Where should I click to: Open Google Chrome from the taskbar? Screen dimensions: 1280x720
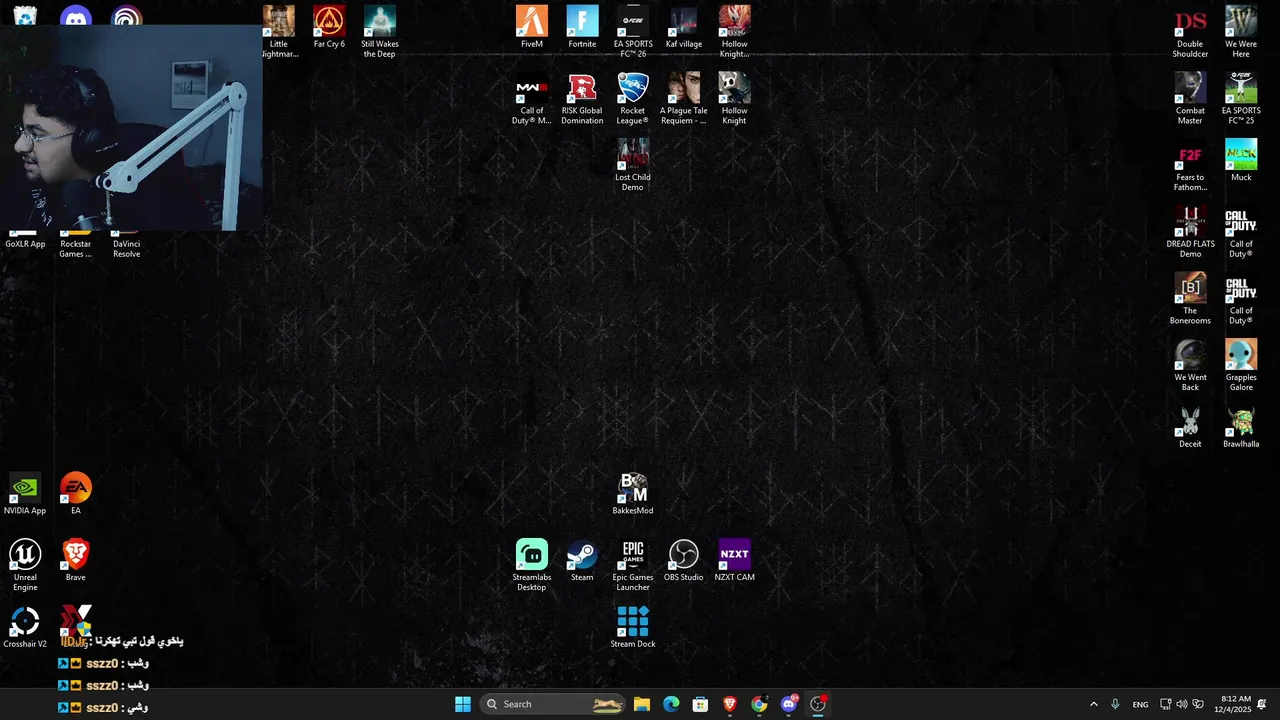[x=759, y=704]
